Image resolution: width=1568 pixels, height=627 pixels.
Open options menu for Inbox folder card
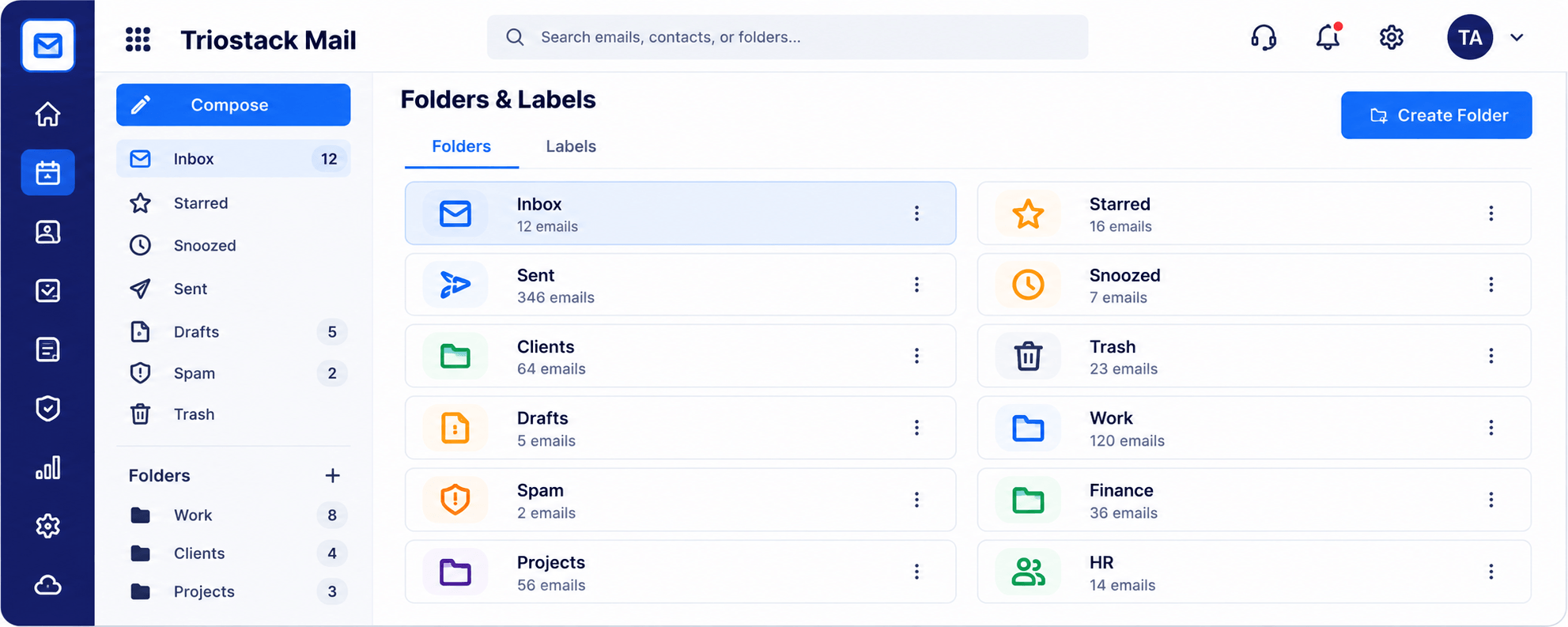pyautogui.click(x=916, y=213)
